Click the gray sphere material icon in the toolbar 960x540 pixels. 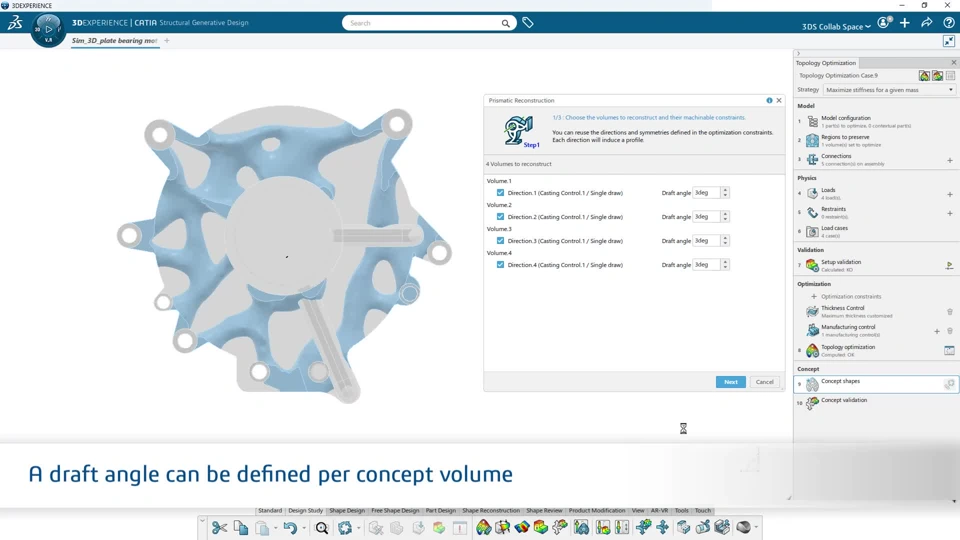[743, 527]
